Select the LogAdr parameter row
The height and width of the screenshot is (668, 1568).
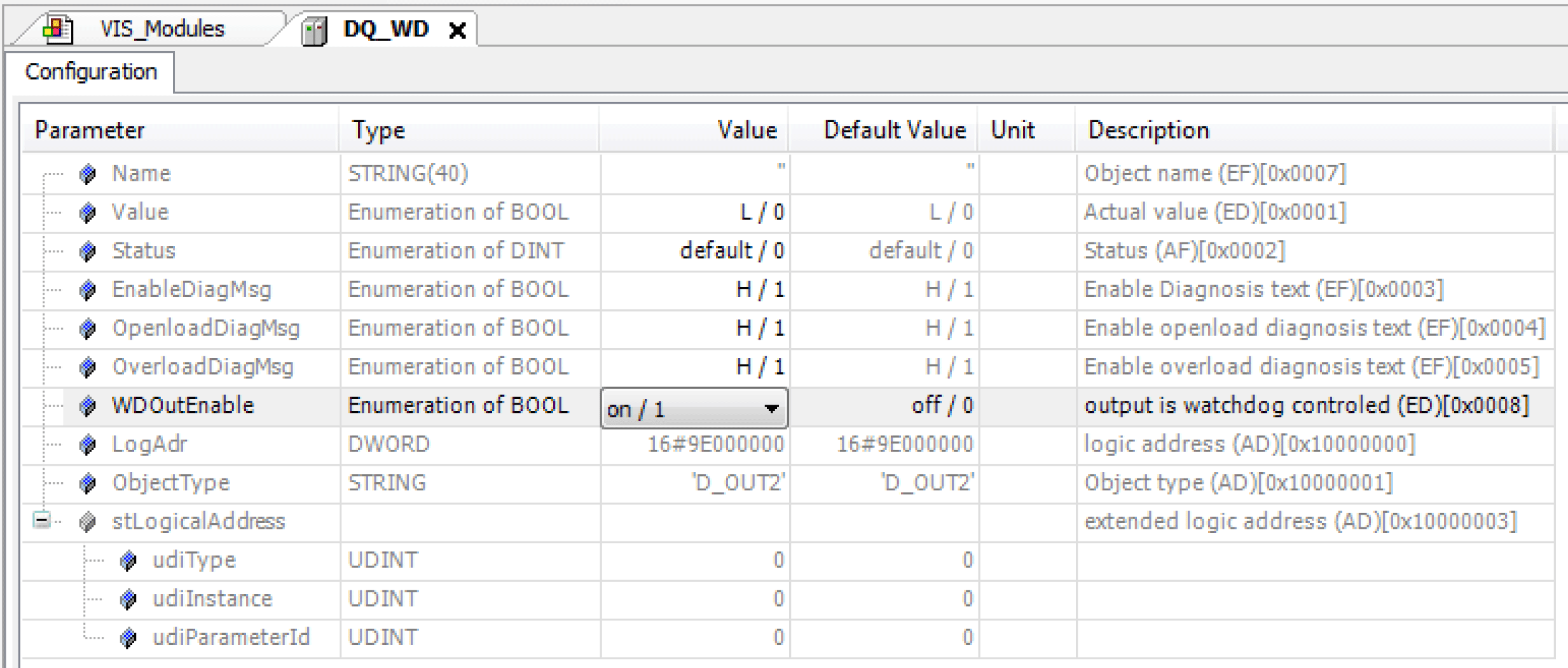(x=788, y=445)
